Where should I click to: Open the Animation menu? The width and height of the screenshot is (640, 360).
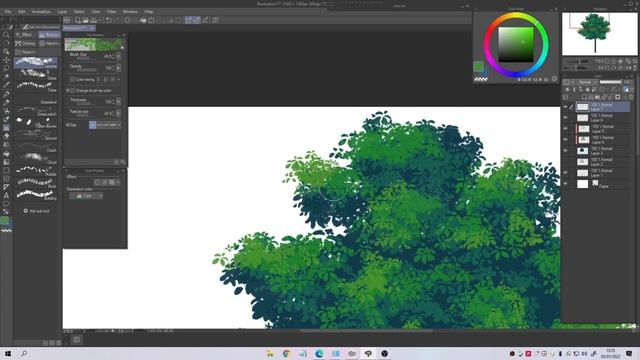click(x=41, y=12)
